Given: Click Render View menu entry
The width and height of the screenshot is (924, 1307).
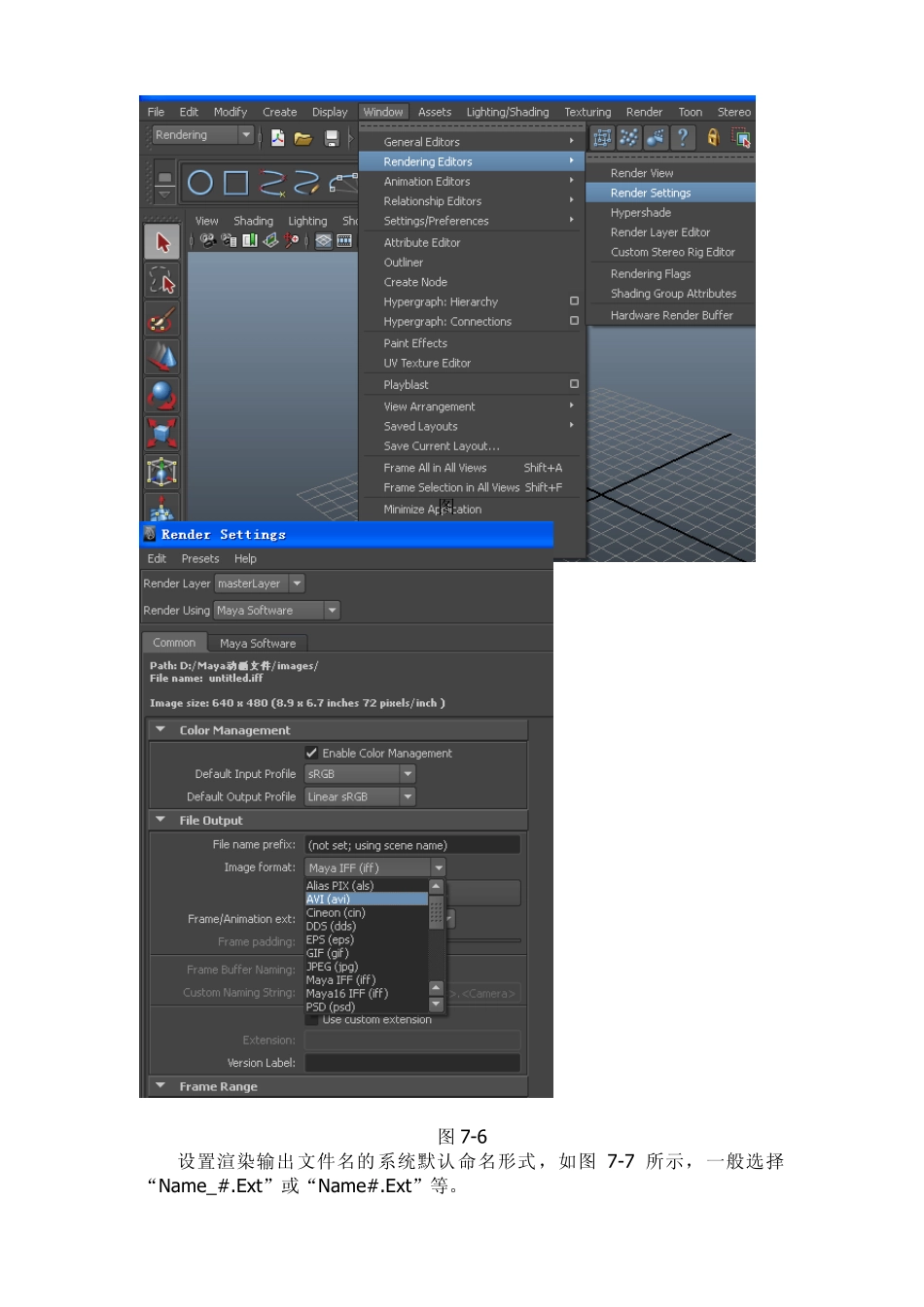Looking at the screenshot, I should [642, 173].
